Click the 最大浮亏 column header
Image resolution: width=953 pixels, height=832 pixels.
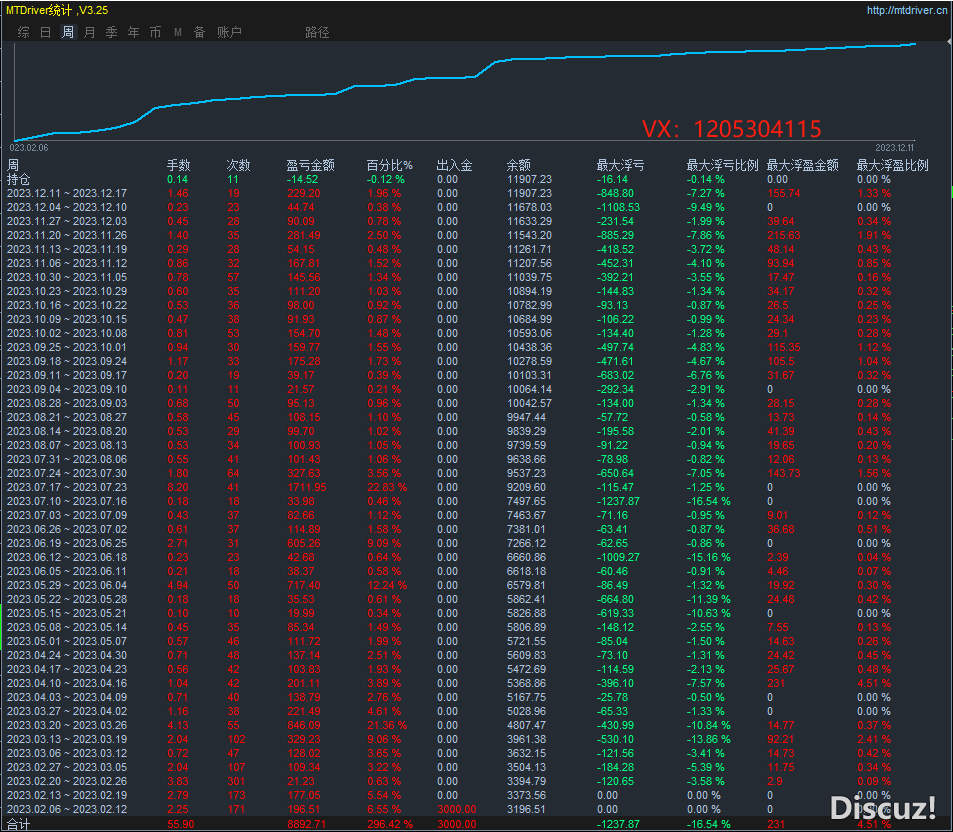[621, 165]
